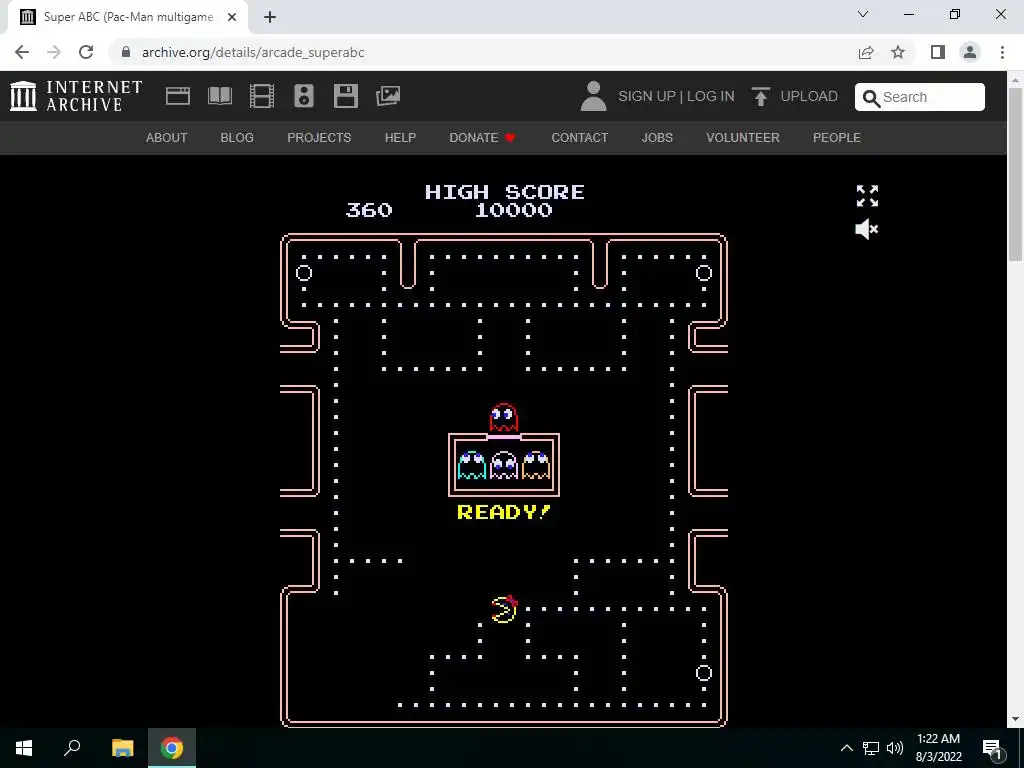
Task: Open Windows taskbar search
Action: pos(72,748)
